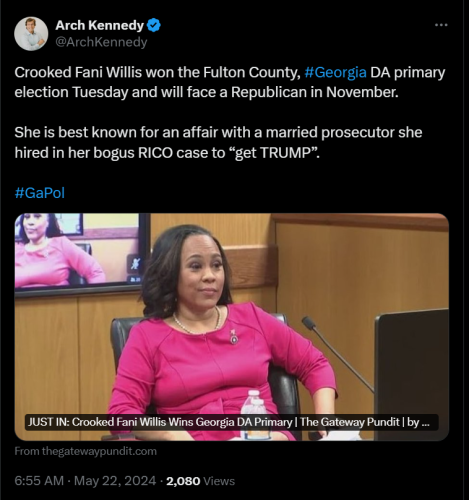Screen dimensions: 469x500
Task: Select the tweet's first paragraph about Fulton County
Action: coord(230,82)
